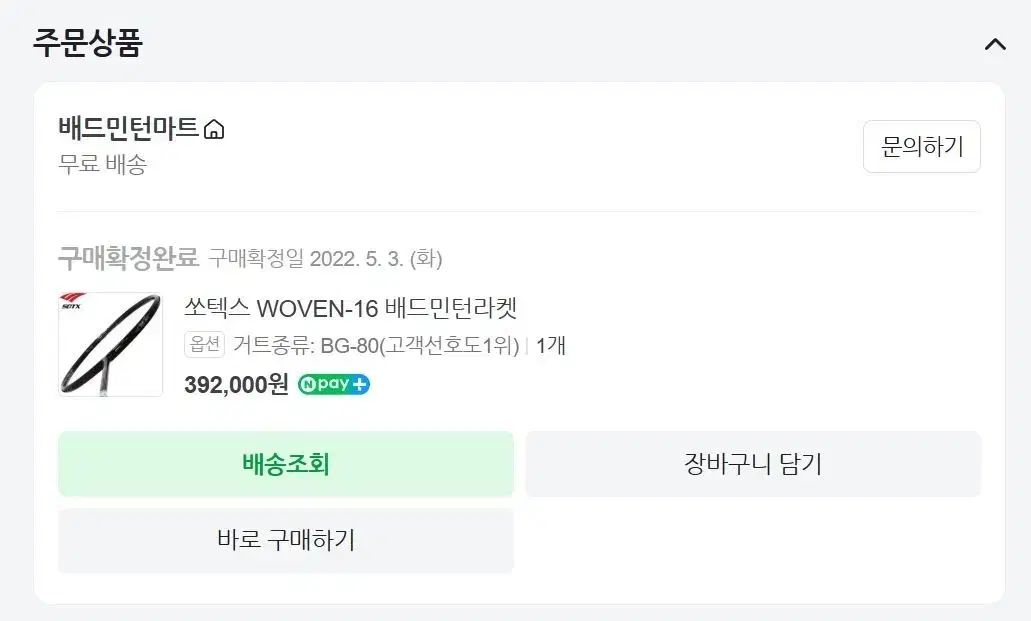Click the plus symbol on Npay badge

tap(359, 384)
